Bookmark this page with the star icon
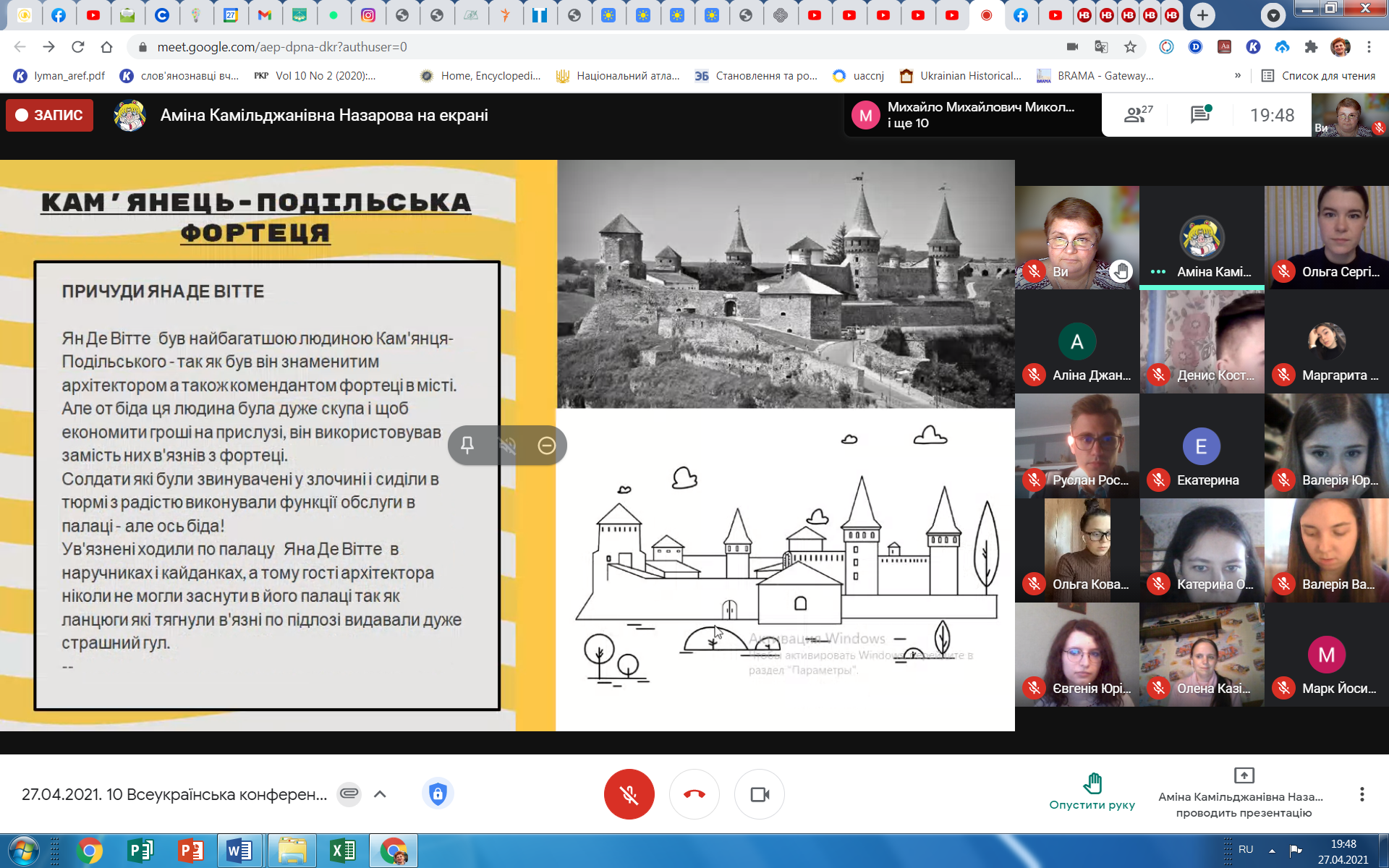Viewport: 1389px width, 868px height. pyautogui.click(x=1130, y=47)
